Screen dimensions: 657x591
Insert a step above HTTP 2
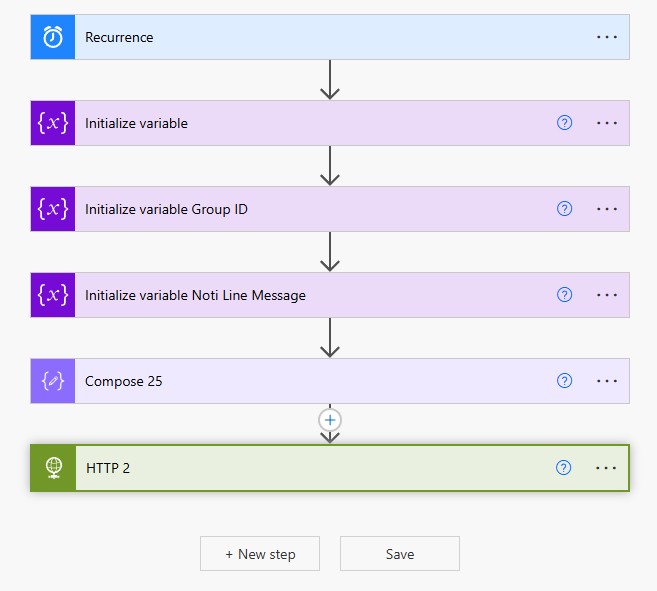pyautogui.click(x=330, y=420)
